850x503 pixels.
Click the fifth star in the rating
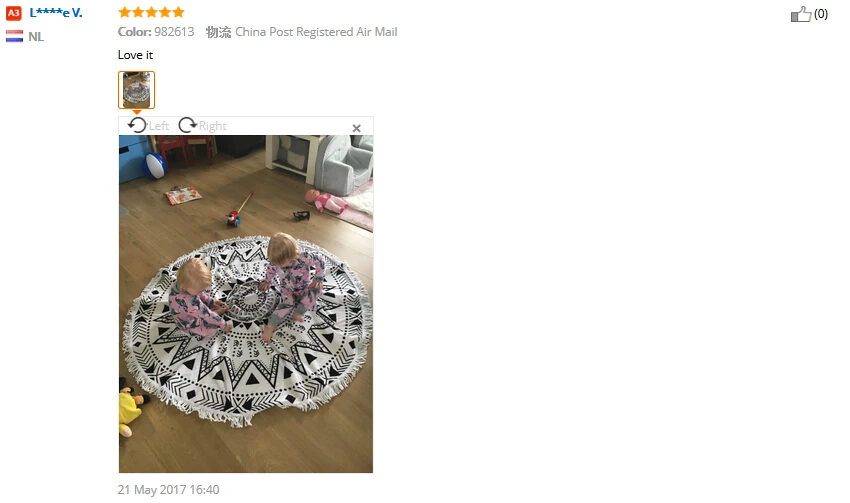tap(178, 12)
